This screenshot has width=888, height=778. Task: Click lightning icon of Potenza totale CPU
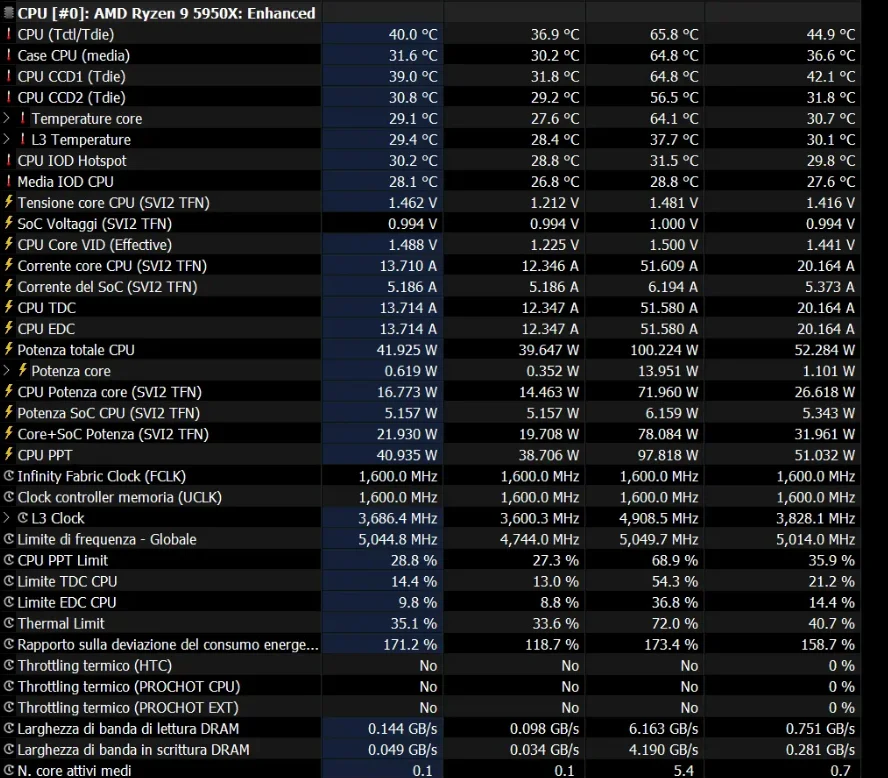click(8, 349)
